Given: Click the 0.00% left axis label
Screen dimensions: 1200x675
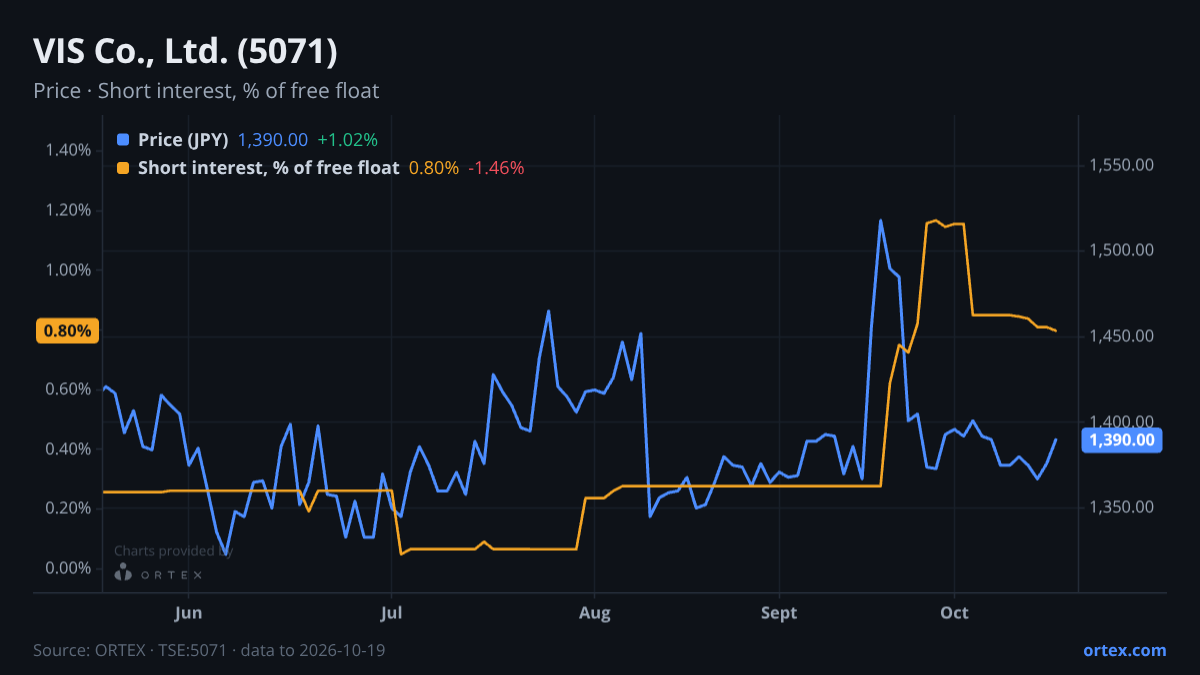Looking at the screenshot, I should pos(68,568).
